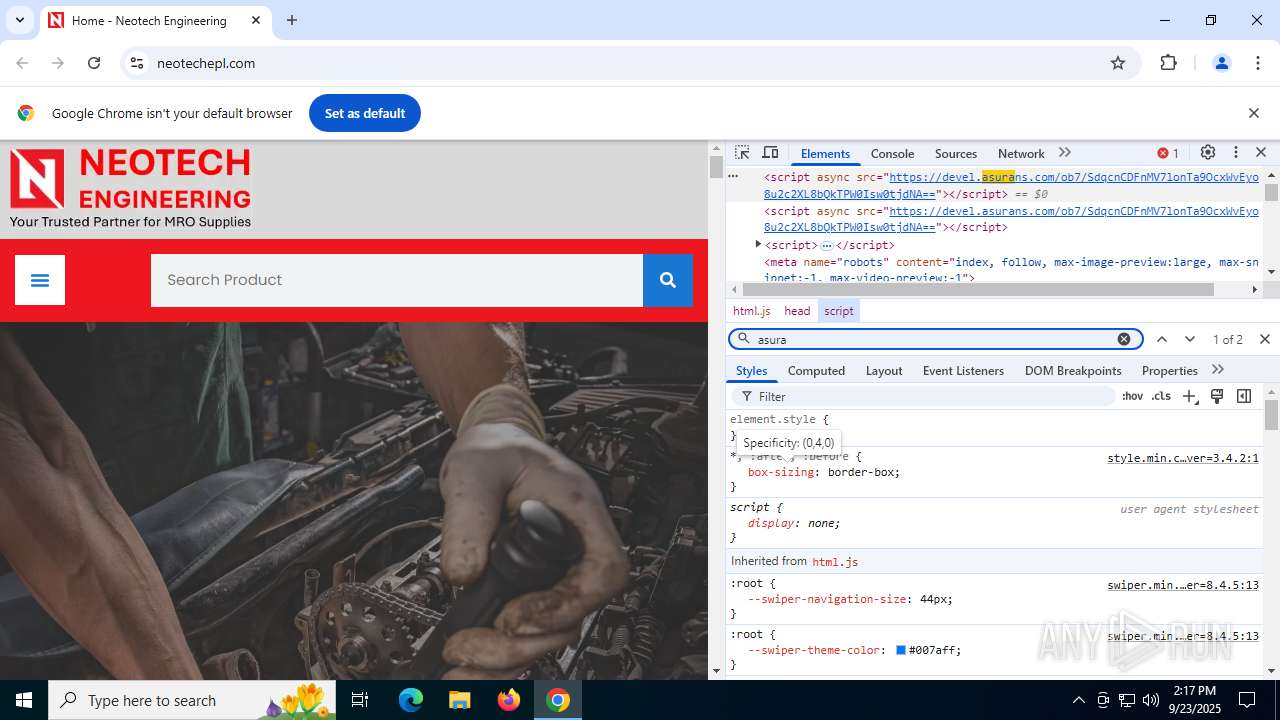
Task: Close the DevTools panel
Action: 1261,153
